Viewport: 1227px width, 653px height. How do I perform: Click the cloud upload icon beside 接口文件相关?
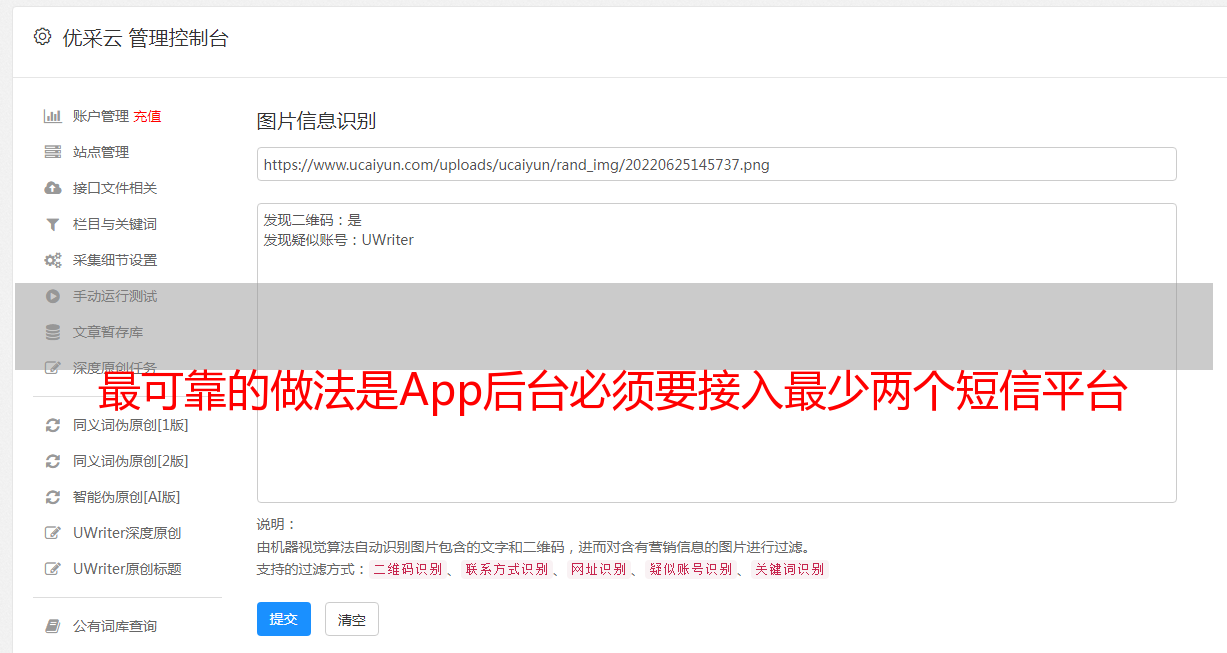tap(53, 188)
